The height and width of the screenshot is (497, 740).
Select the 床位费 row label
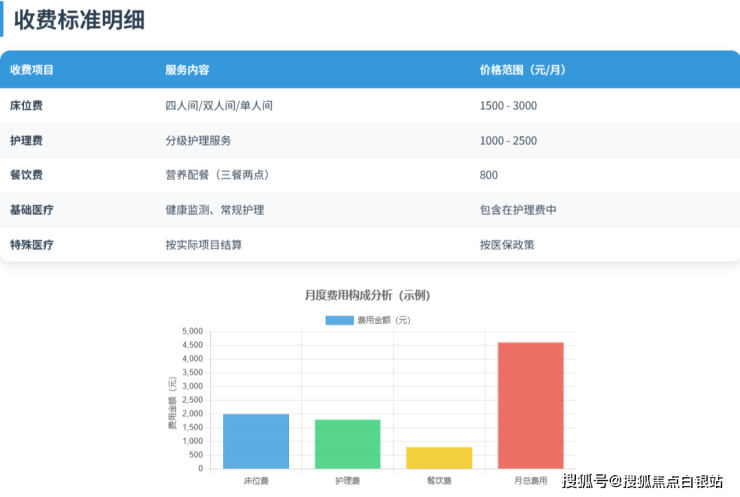[x=26, y=105]
